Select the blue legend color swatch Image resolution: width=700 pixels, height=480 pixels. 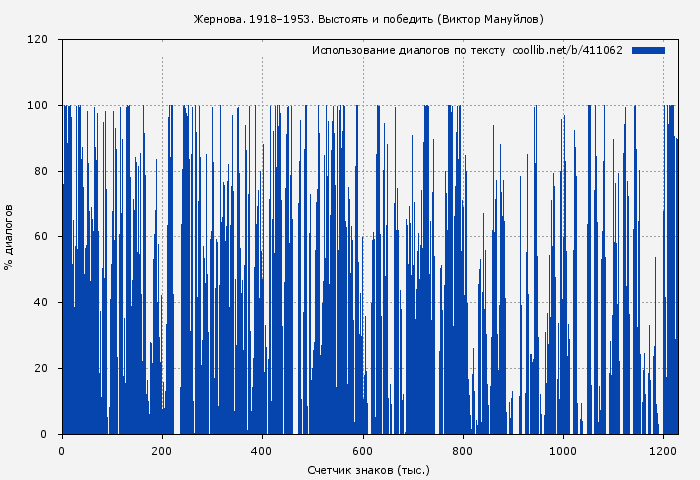648,50
